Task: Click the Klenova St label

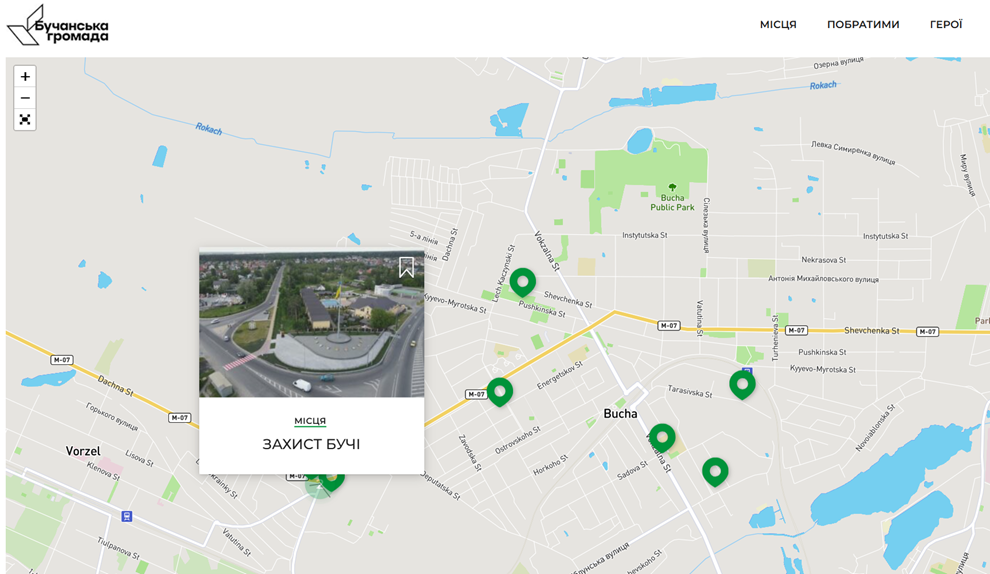Action: coord(103,470)
